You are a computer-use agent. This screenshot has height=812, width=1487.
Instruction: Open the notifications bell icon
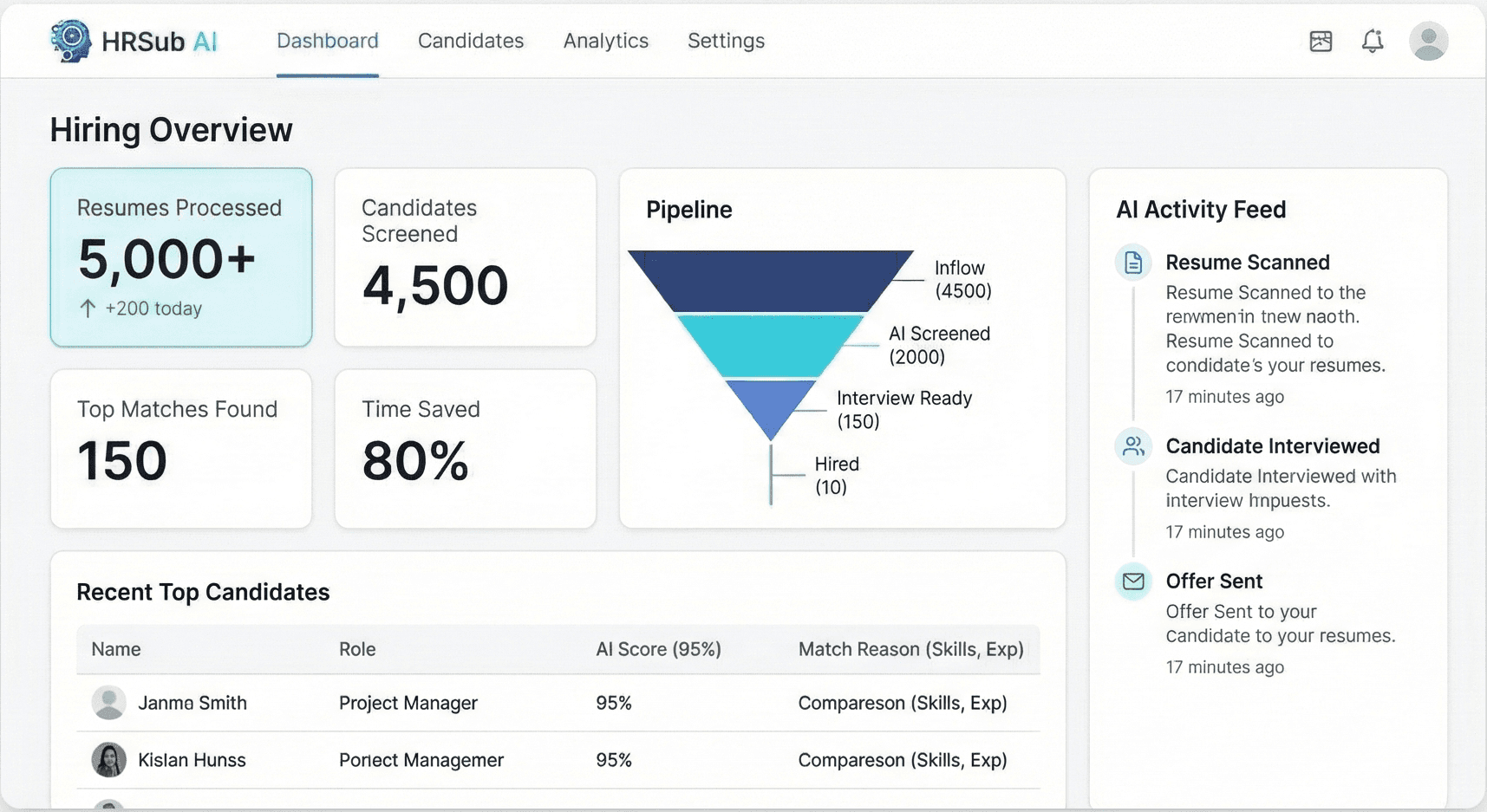coord(1373,41)
